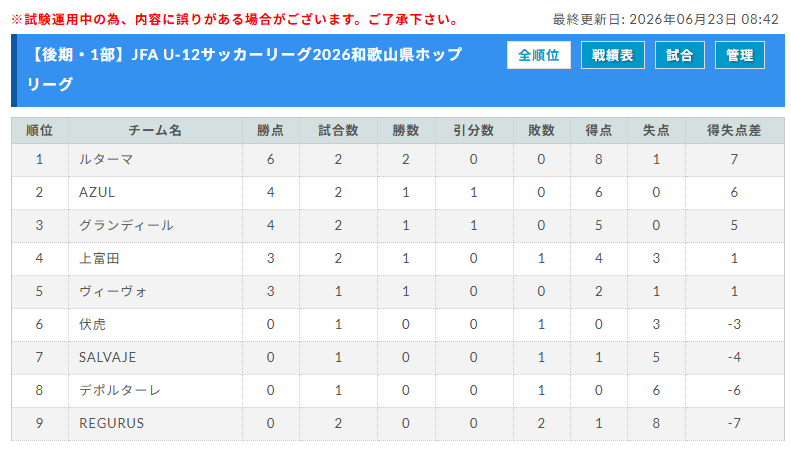Switch to the 戦績表 tab
The height and width of the screenshot is (450, 791).
[612, 55]
